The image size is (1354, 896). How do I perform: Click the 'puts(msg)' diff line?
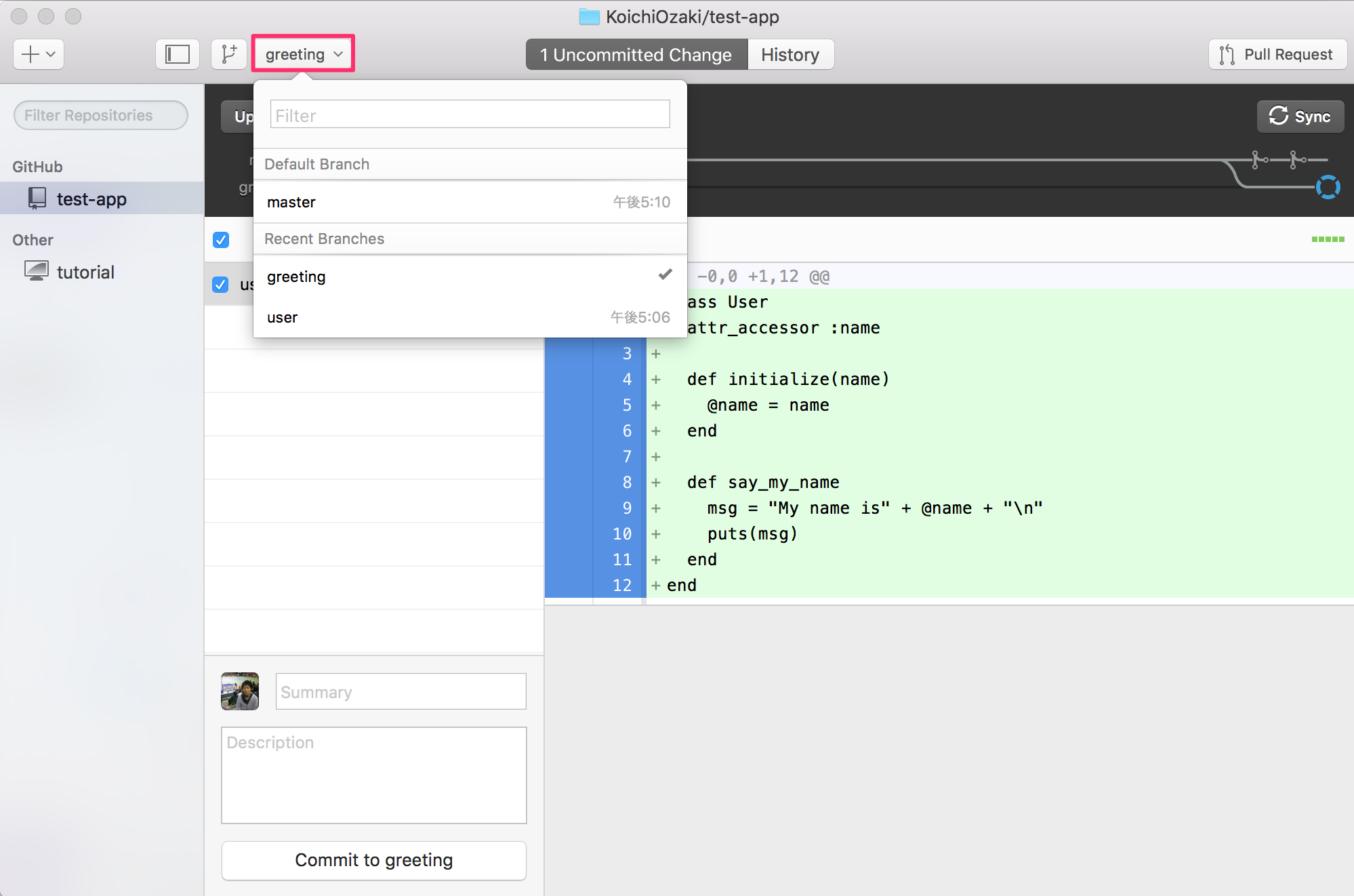pos(752,534)
